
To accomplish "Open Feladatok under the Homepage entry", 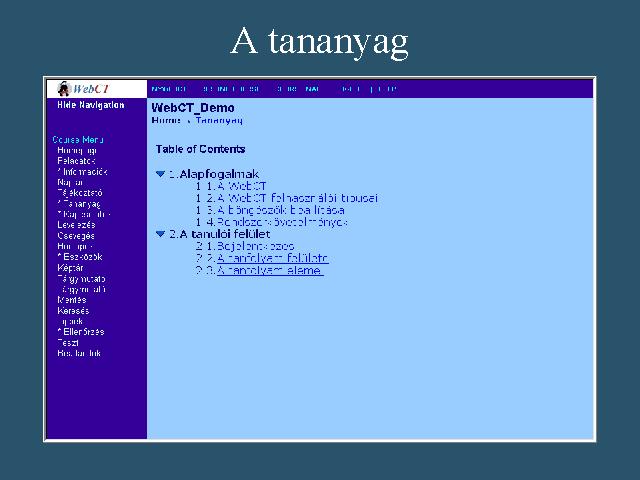I will (x=76, y=161).
